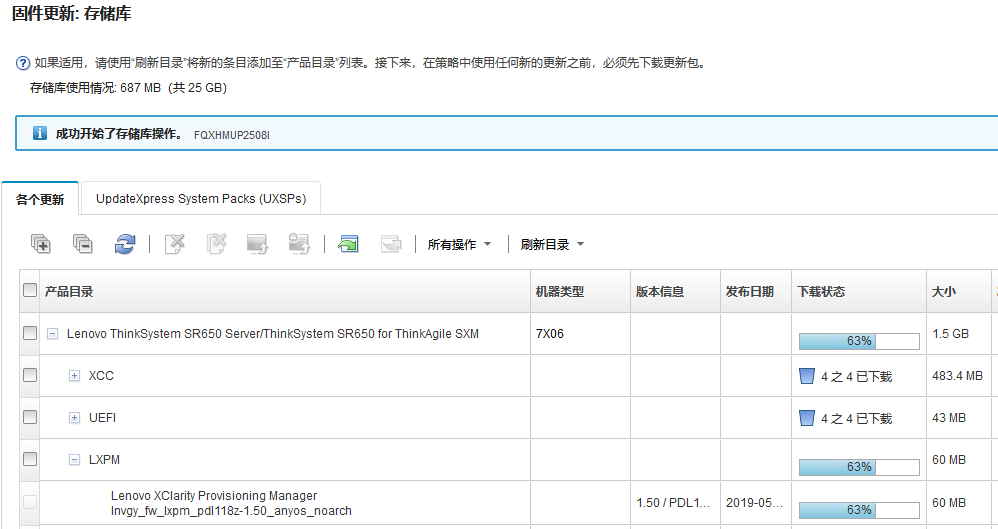Click the Collapse All icon in toolbar
The image size is (998, 529).
[83, 244]
